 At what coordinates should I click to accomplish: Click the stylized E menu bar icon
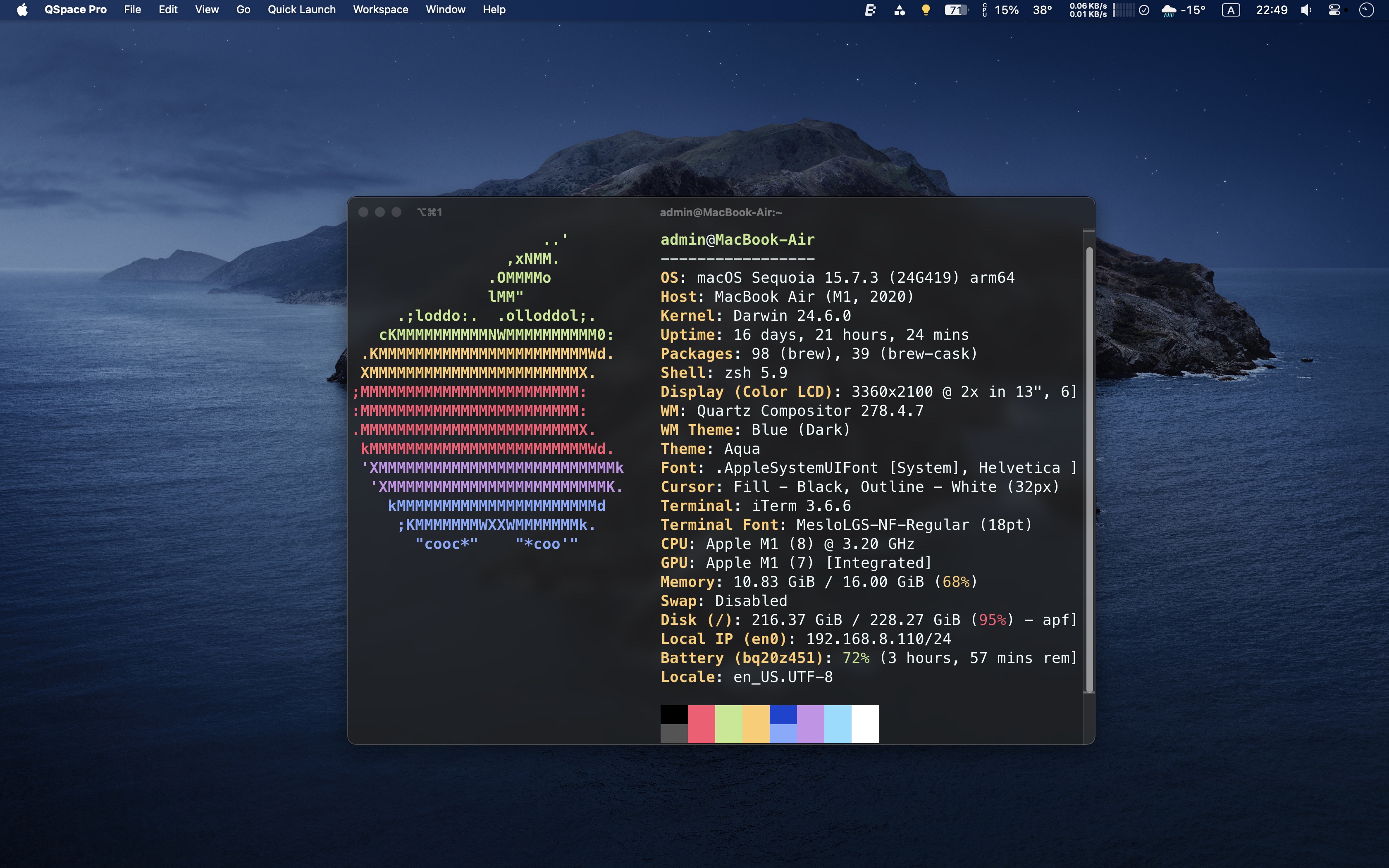click(870, 10)
